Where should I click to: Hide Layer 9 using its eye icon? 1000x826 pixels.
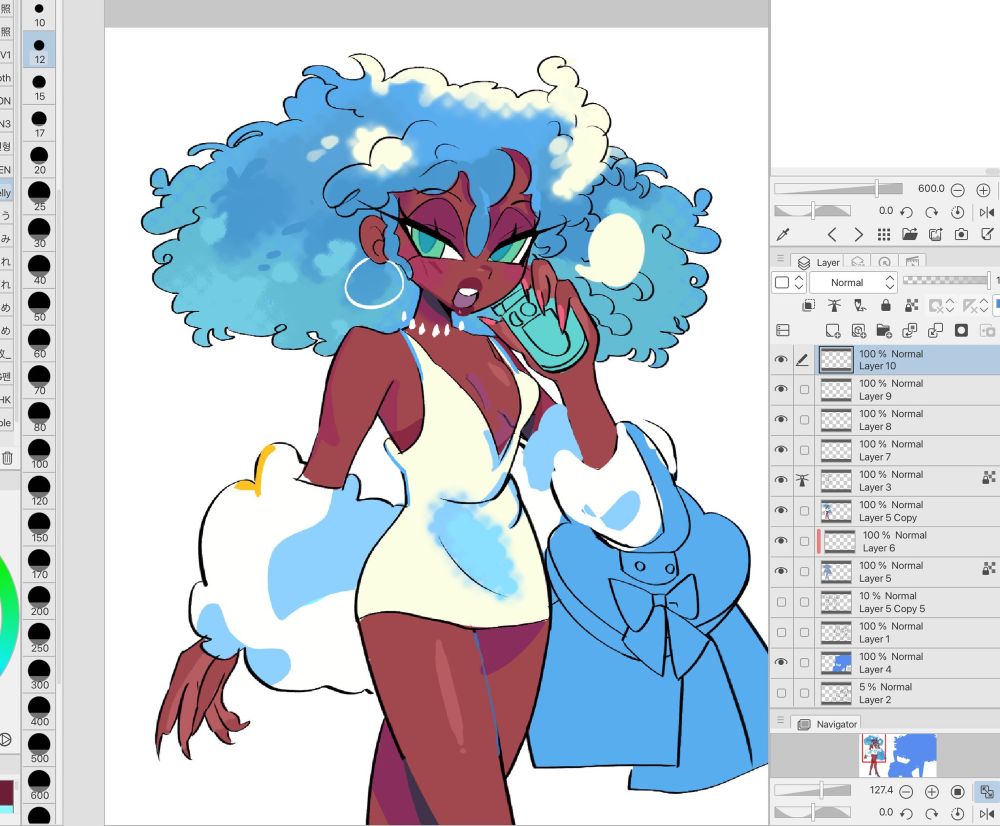pos(781,389)
